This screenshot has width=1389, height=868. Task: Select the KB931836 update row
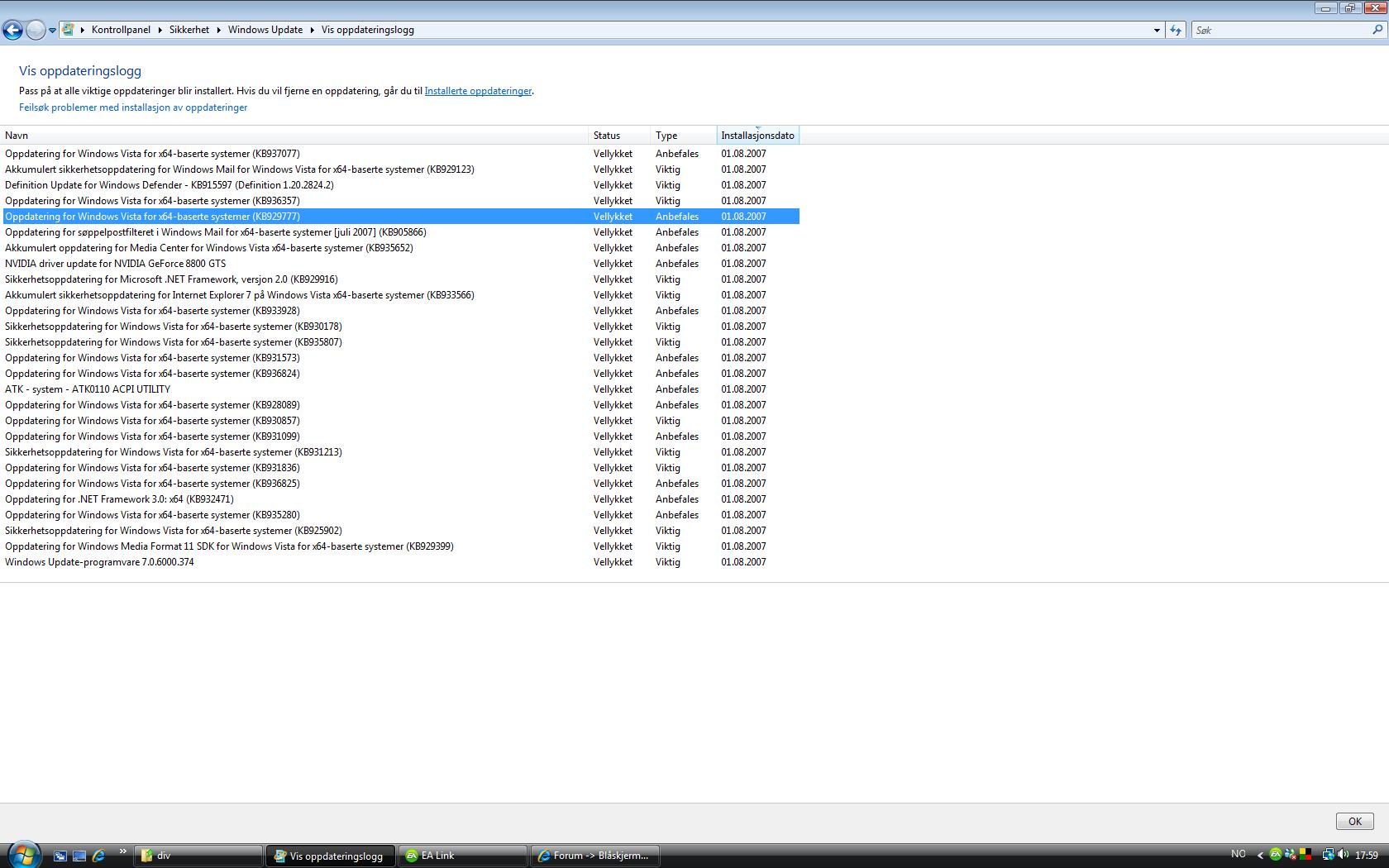[x=401, y=468]
